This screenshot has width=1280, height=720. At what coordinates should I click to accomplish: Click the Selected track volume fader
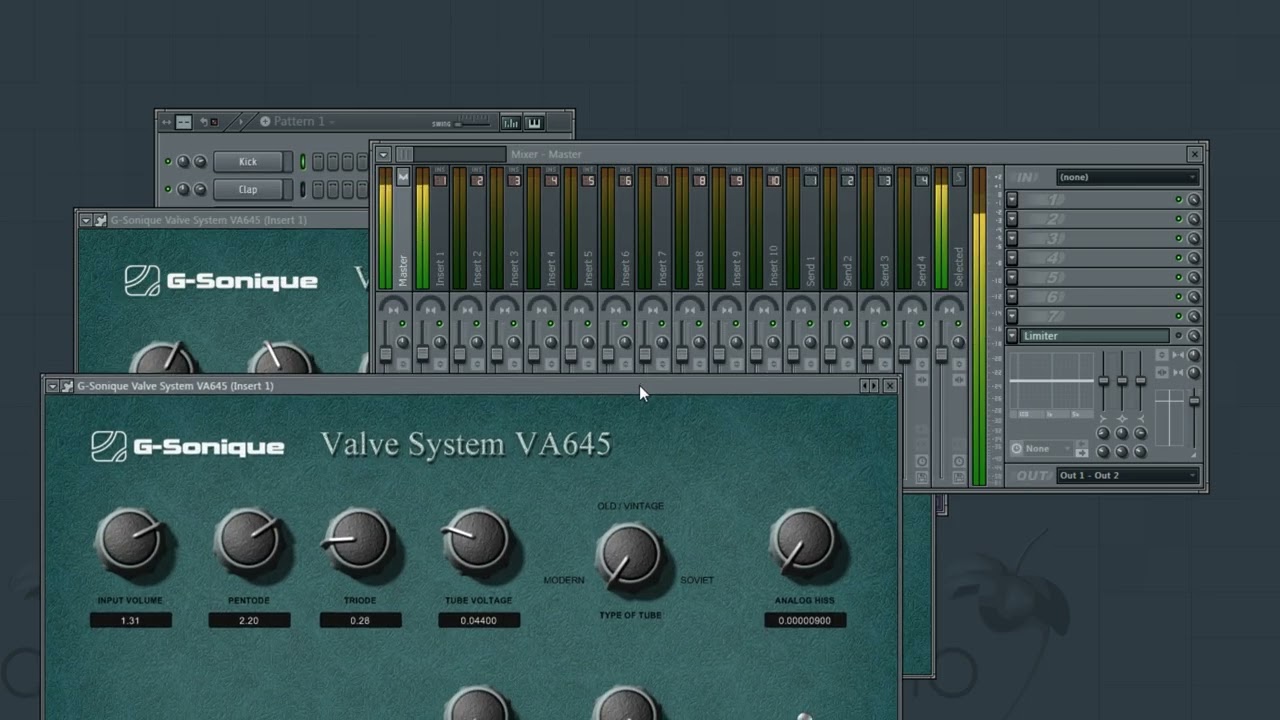(x=941, y=355)
